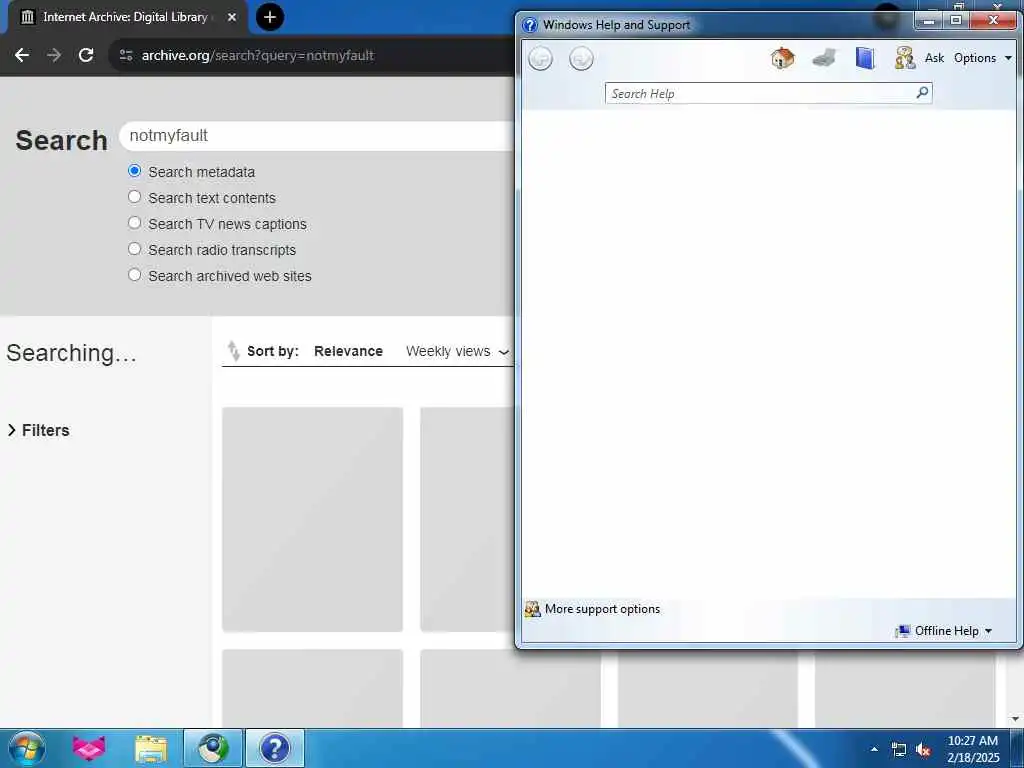The height and width of the screenshot is (768, 1024).
Task: Click the Ask support people icon
Action: [904, 58]
